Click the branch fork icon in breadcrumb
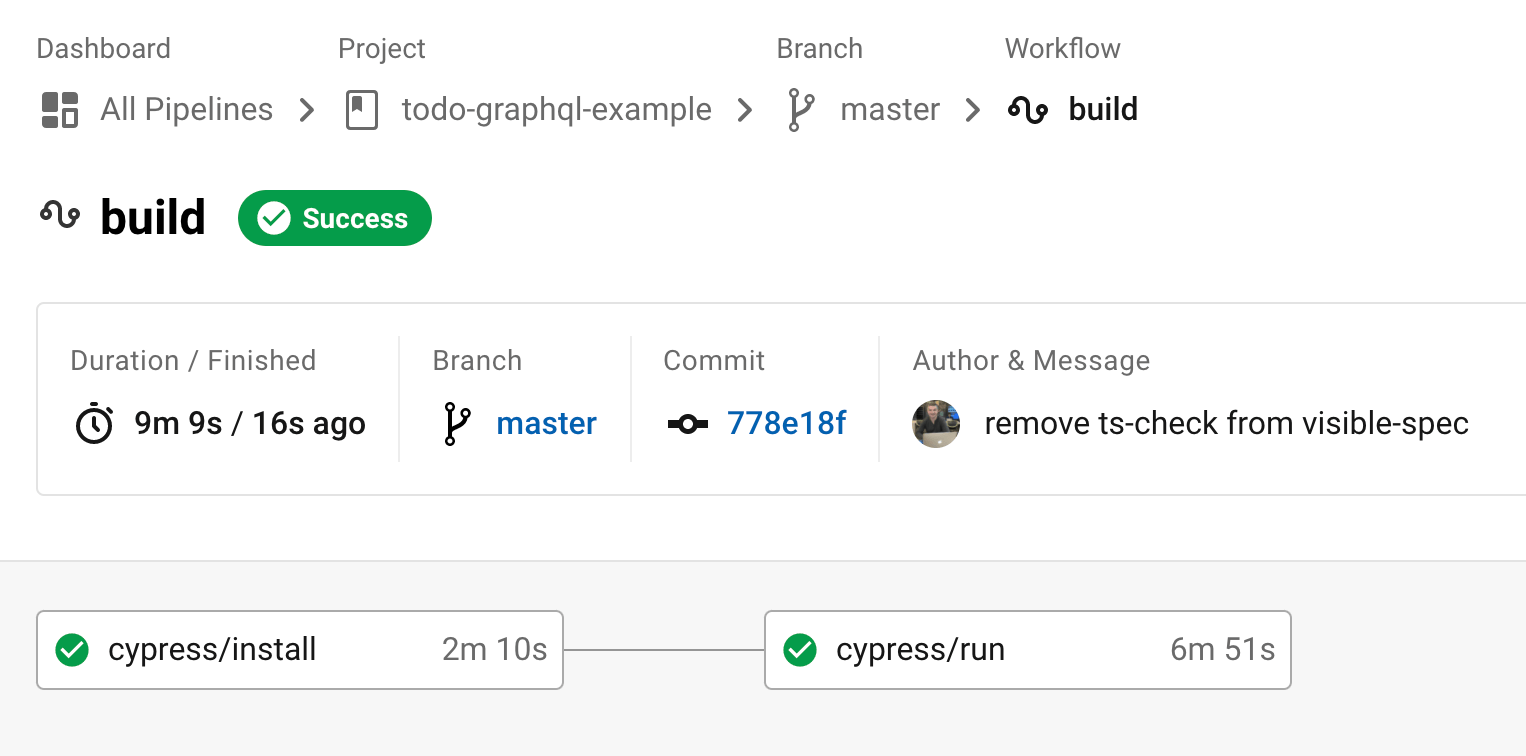Viewport: 1526px width, 756px height. click(801, 110)
